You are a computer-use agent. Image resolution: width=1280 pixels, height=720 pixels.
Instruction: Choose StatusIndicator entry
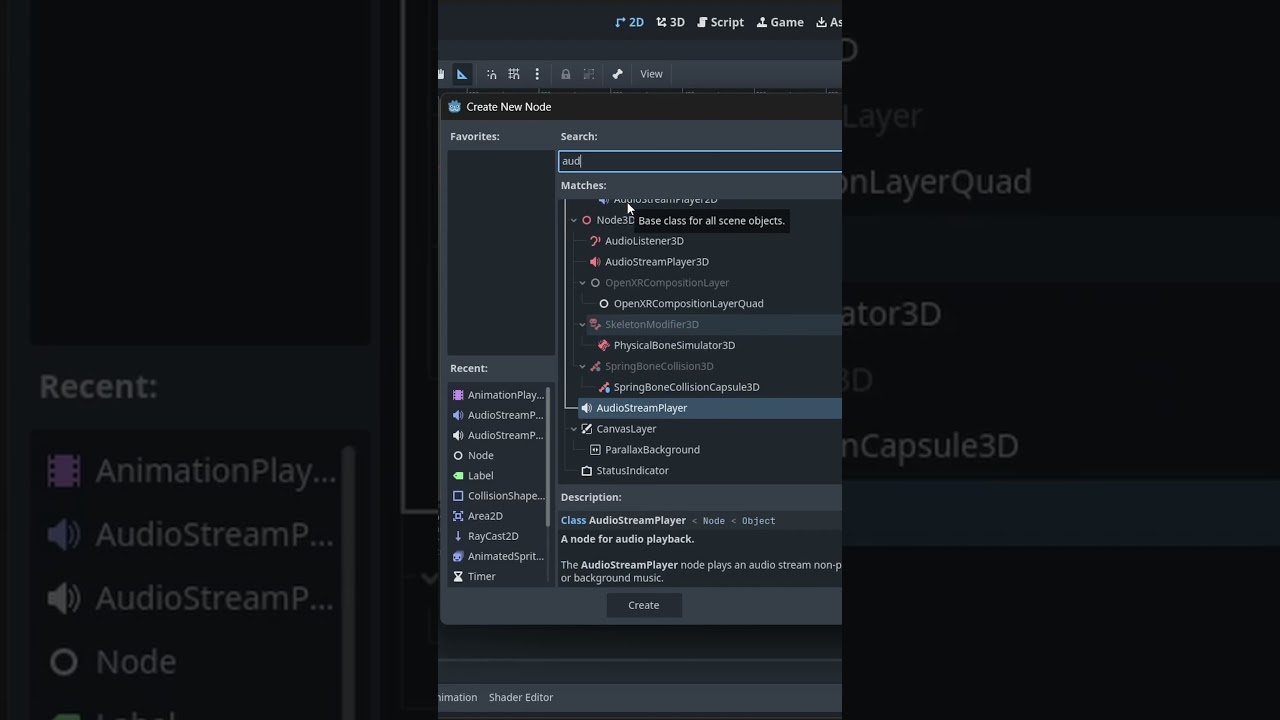pyautogui.click(x=632, y=471)
